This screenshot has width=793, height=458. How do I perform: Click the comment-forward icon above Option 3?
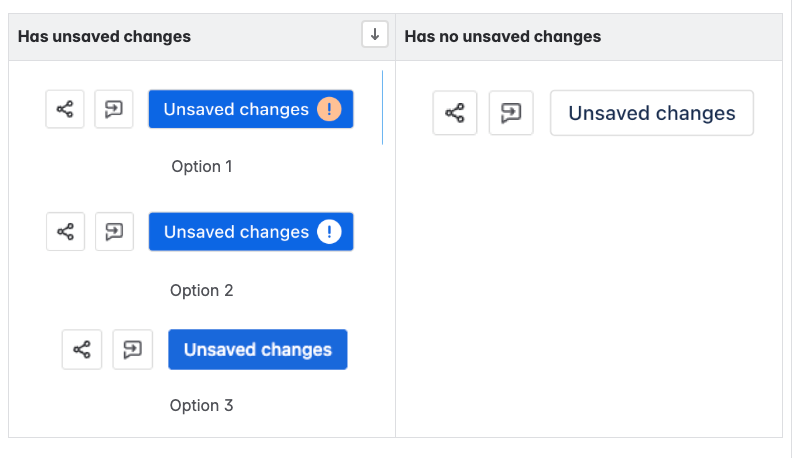pyautogui.click(x=133, y=350)
